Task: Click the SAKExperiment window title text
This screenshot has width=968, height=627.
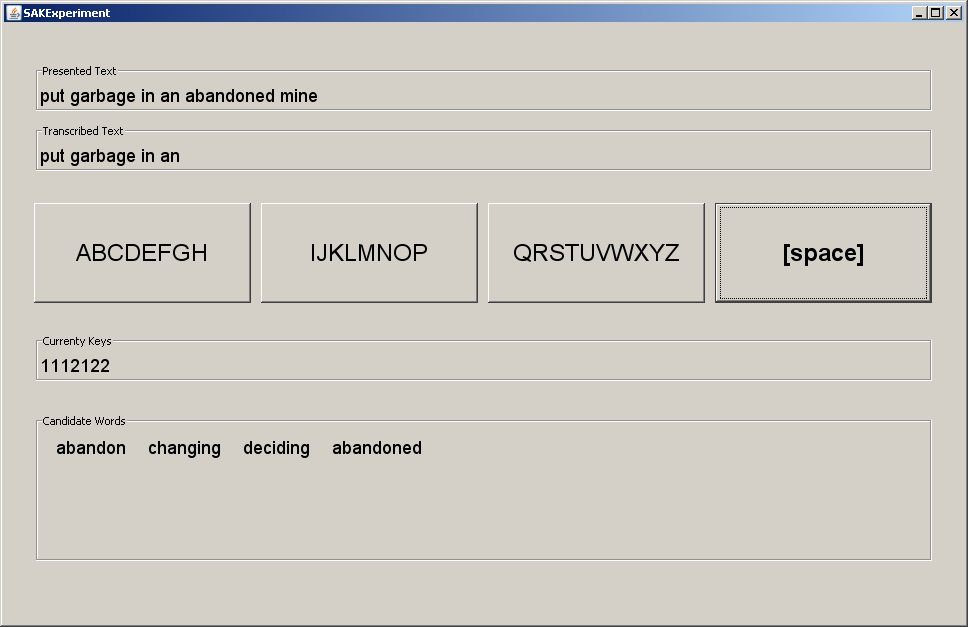Action: pyautogui.click(x=67, y=13)
